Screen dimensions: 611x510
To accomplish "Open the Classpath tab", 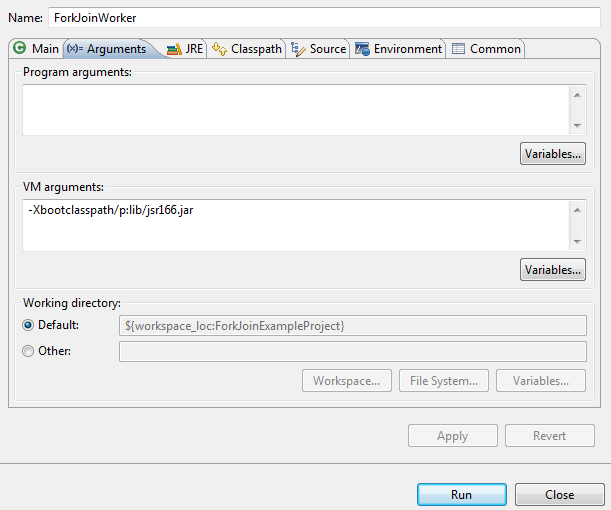I will pyautogui.click(x=246, y=49).
